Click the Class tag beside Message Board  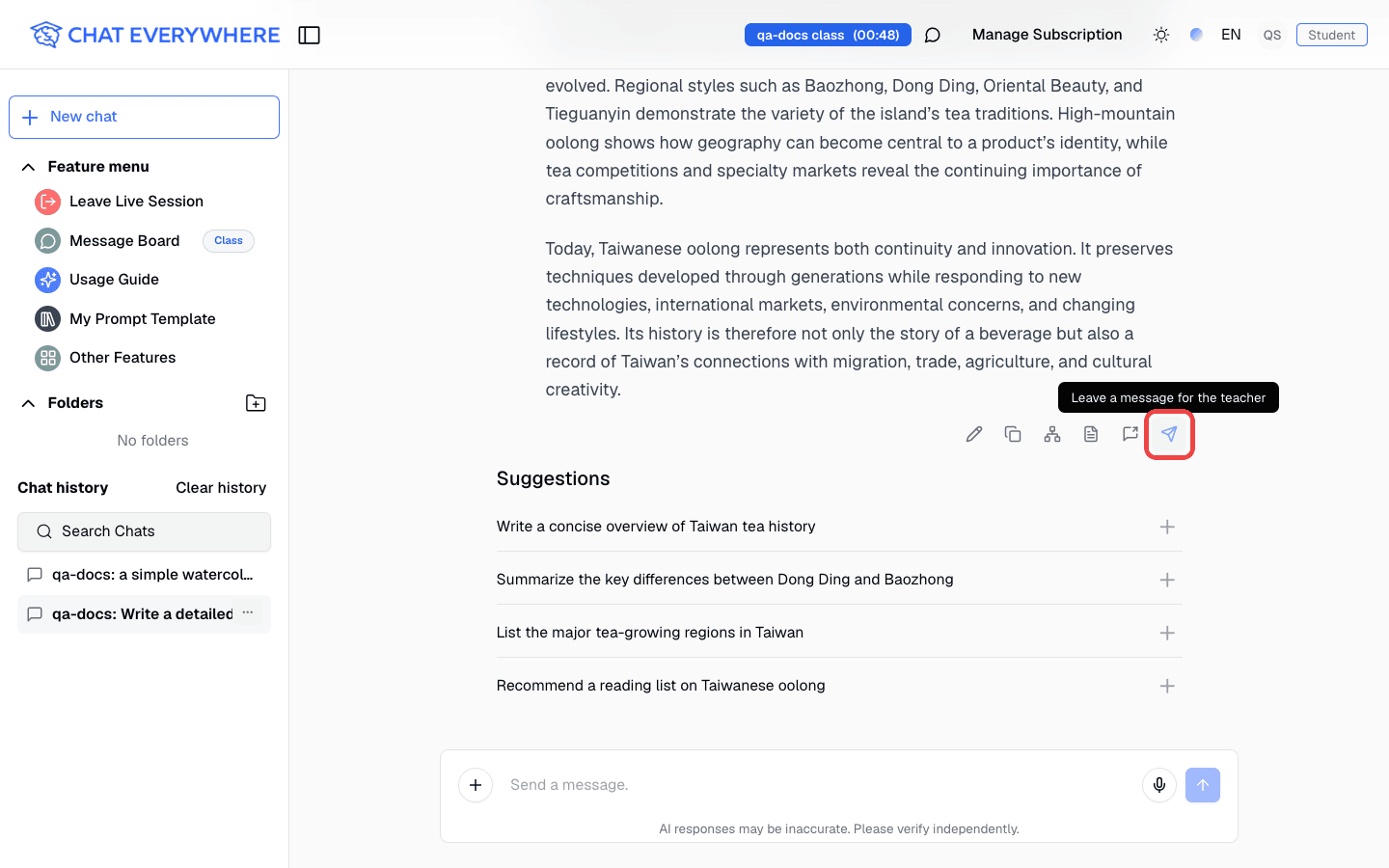229,241
